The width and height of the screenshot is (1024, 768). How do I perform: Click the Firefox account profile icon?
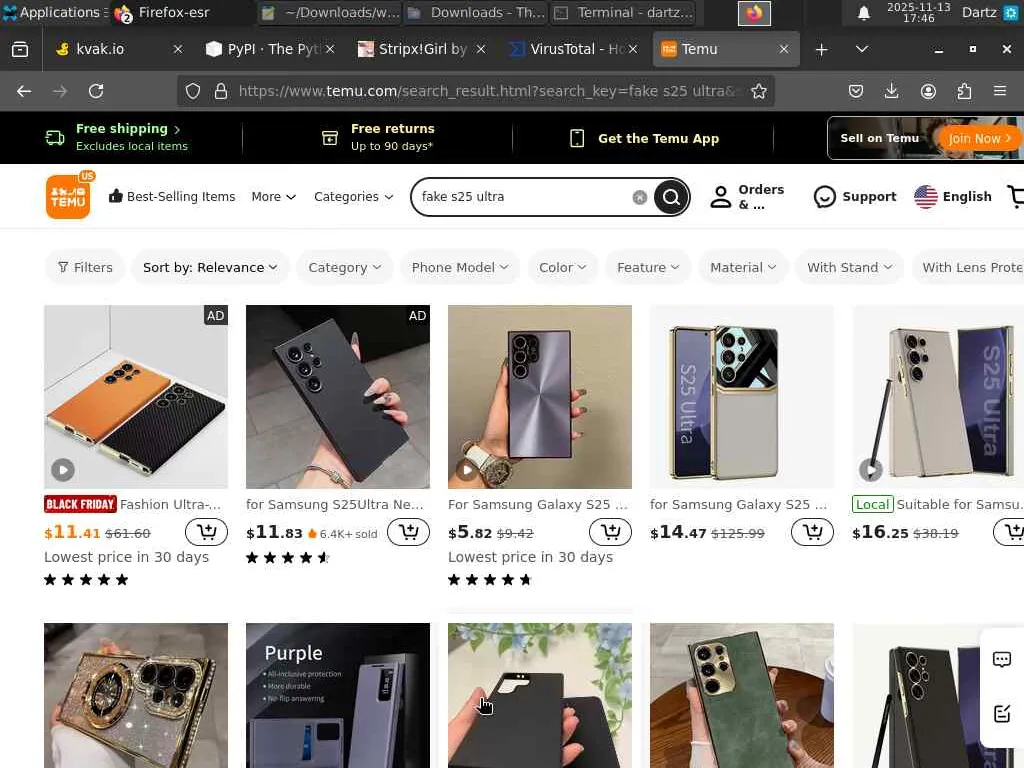pyautogui.click(x=928, y=91)
